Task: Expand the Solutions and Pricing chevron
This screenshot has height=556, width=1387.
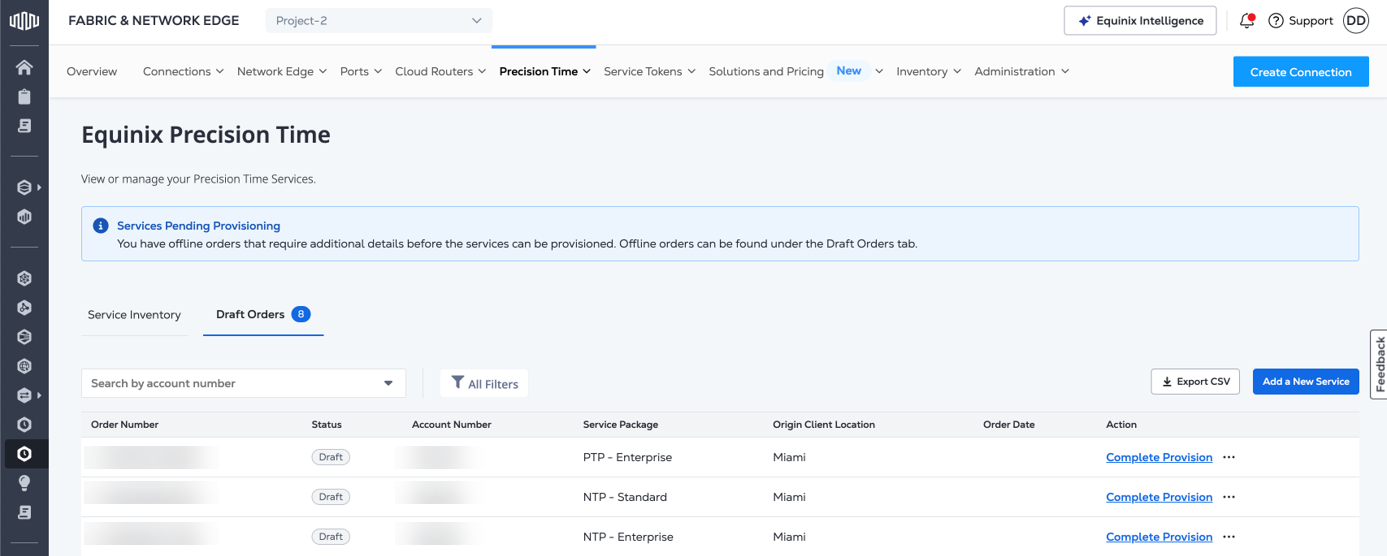Action: point(879,71)
